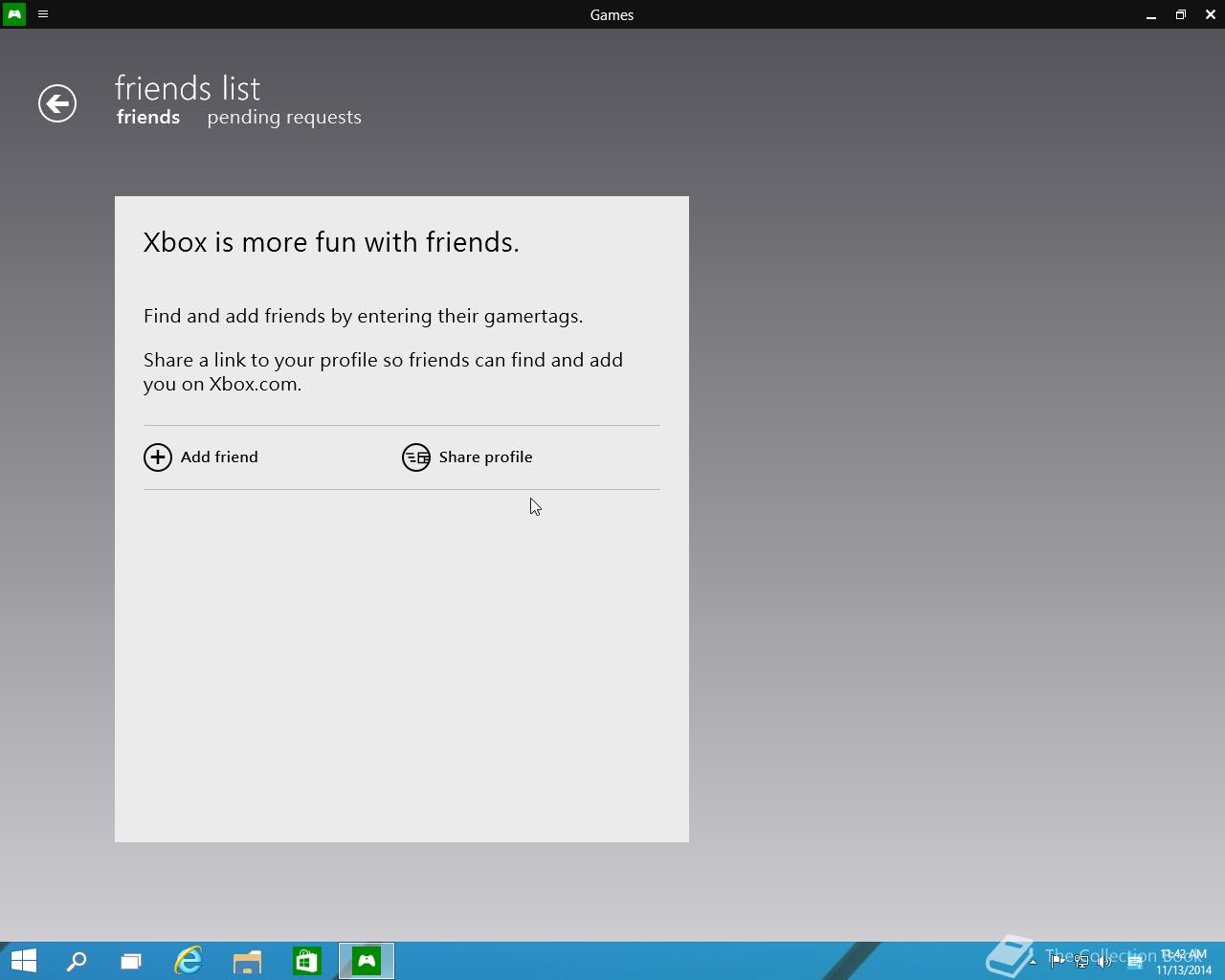Click the Add friend plus icon

click(158, 457)
